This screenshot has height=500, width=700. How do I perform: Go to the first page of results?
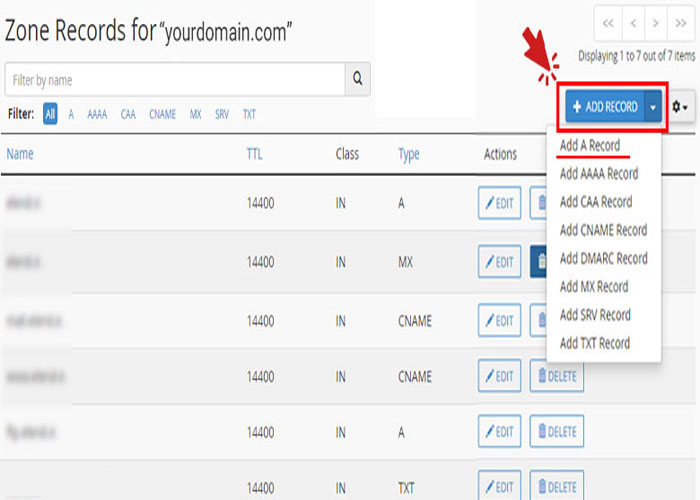pos(609,22)
